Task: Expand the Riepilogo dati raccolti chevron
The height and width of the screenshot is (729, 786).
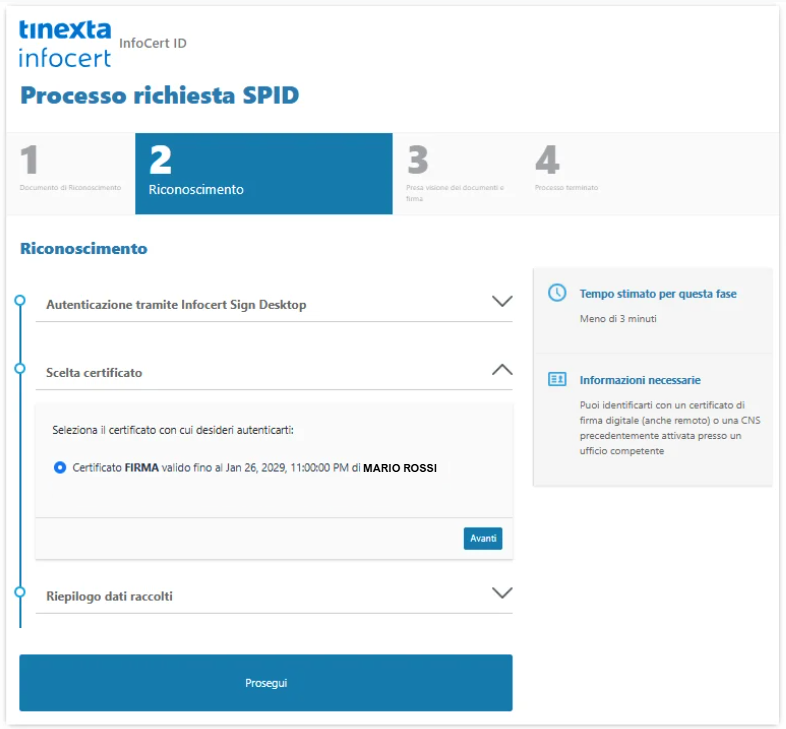Action: (x=502, y=593)
